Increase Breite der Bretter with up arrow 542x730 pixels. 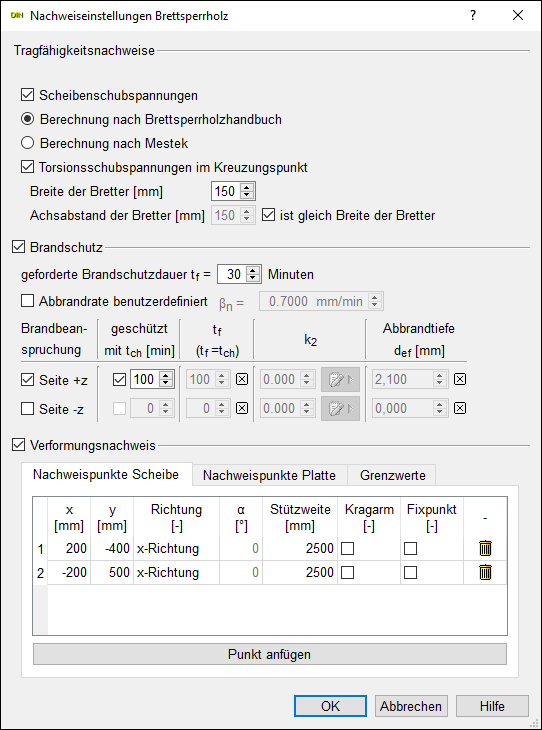(248, 187)
